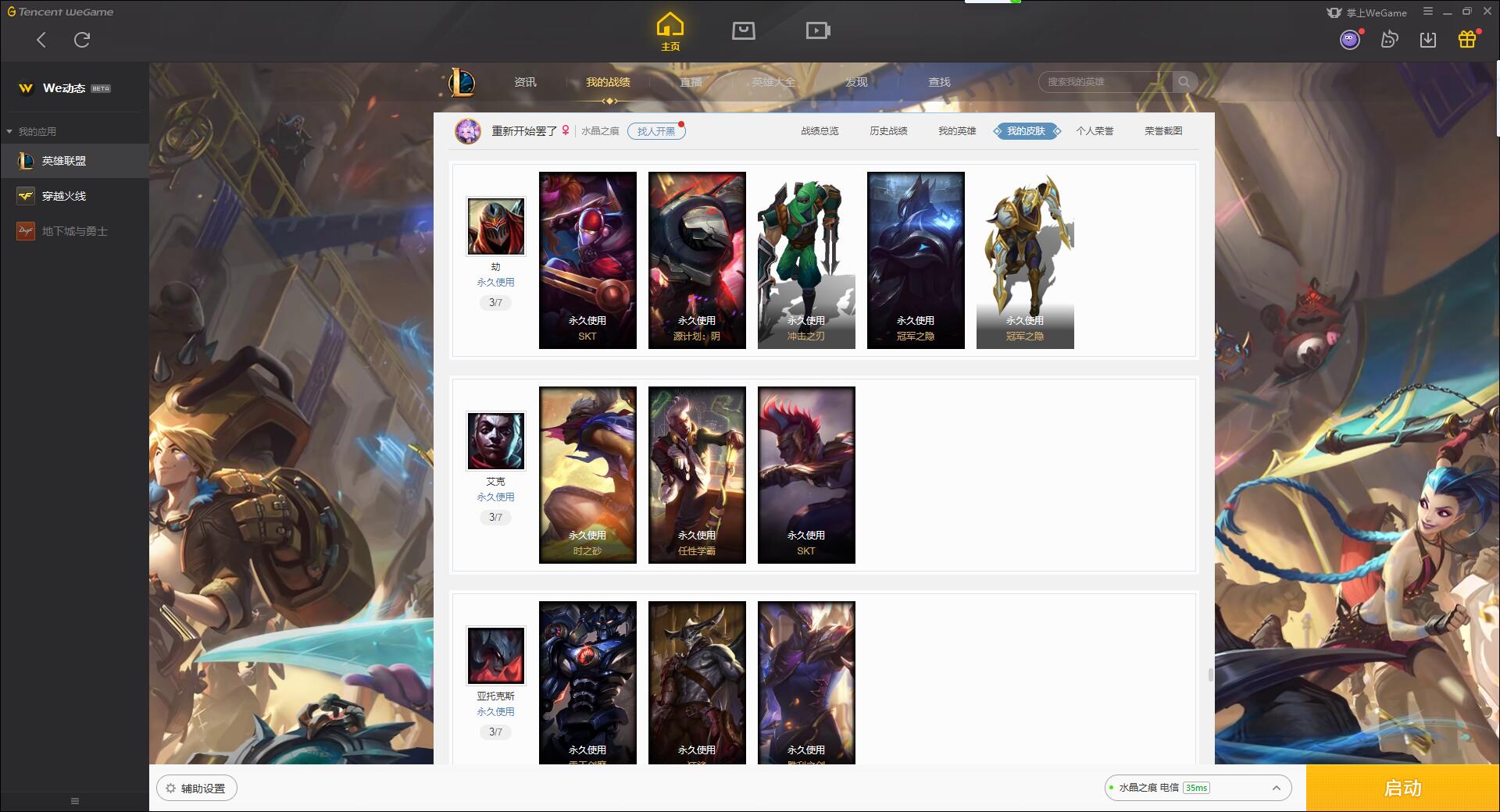Screen dimensions: 1500x812
Task: Switch to 我的皮肤 sub-tab
Action: click(1026, 131)
